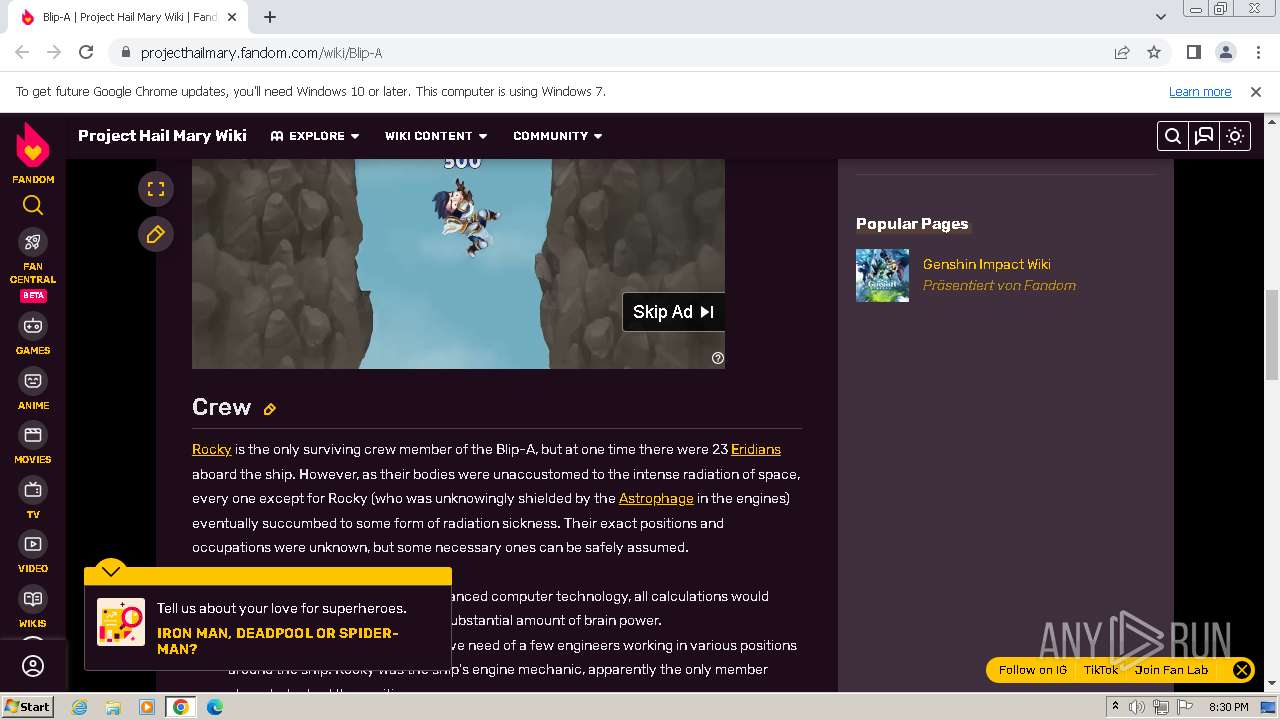Collapse the superheroes survey popup

pyautogui.click(x=111, y=570)
